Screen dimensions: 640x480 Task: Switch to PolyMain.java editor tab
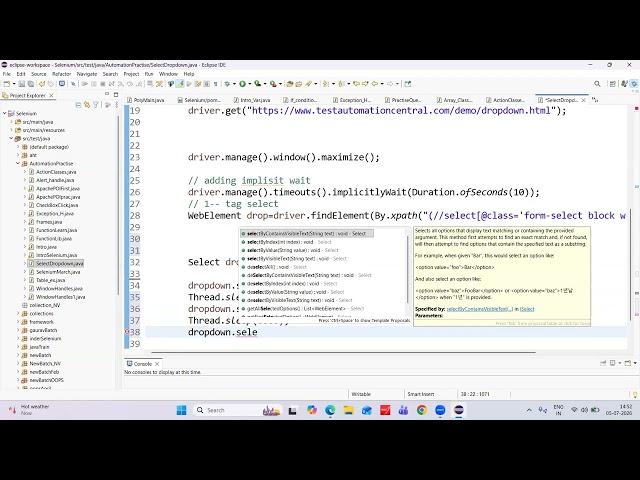click(x=146, y=100)
